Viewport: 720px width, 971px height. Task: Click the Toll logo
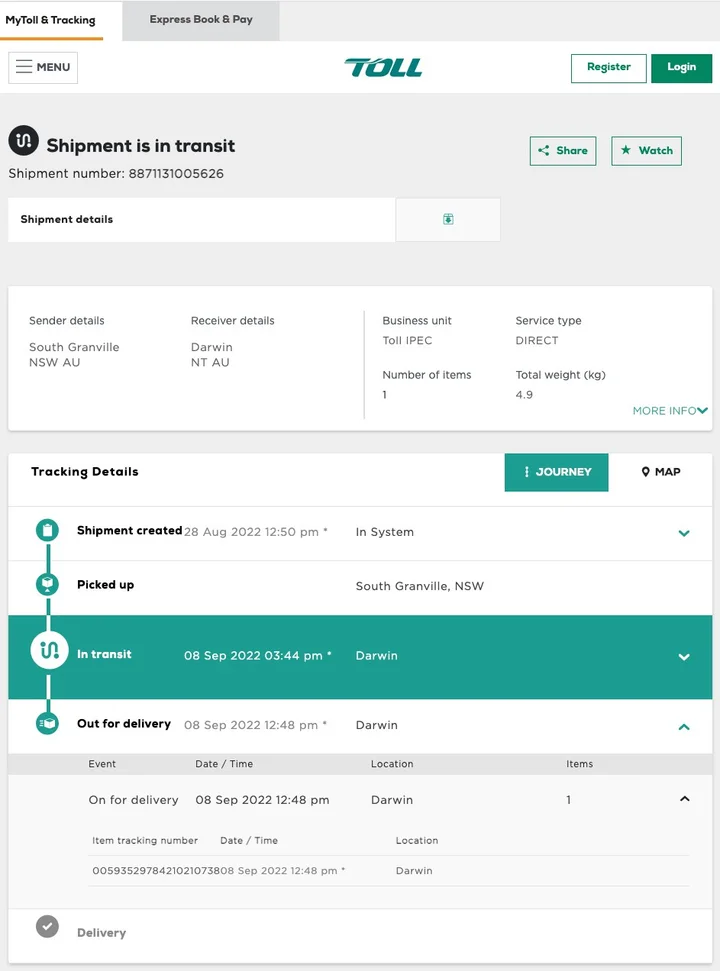pos(383,68)
